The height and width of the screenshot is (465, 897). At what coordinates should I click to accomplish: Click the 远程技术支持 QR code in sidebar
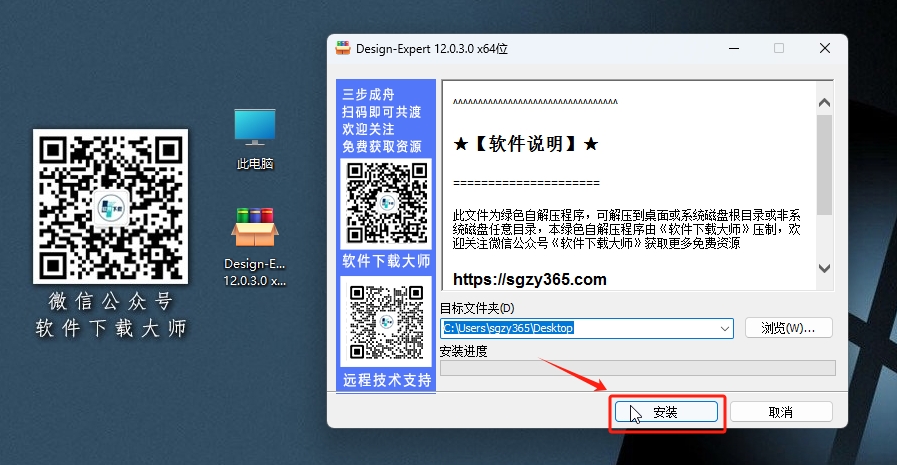point(386,321)
